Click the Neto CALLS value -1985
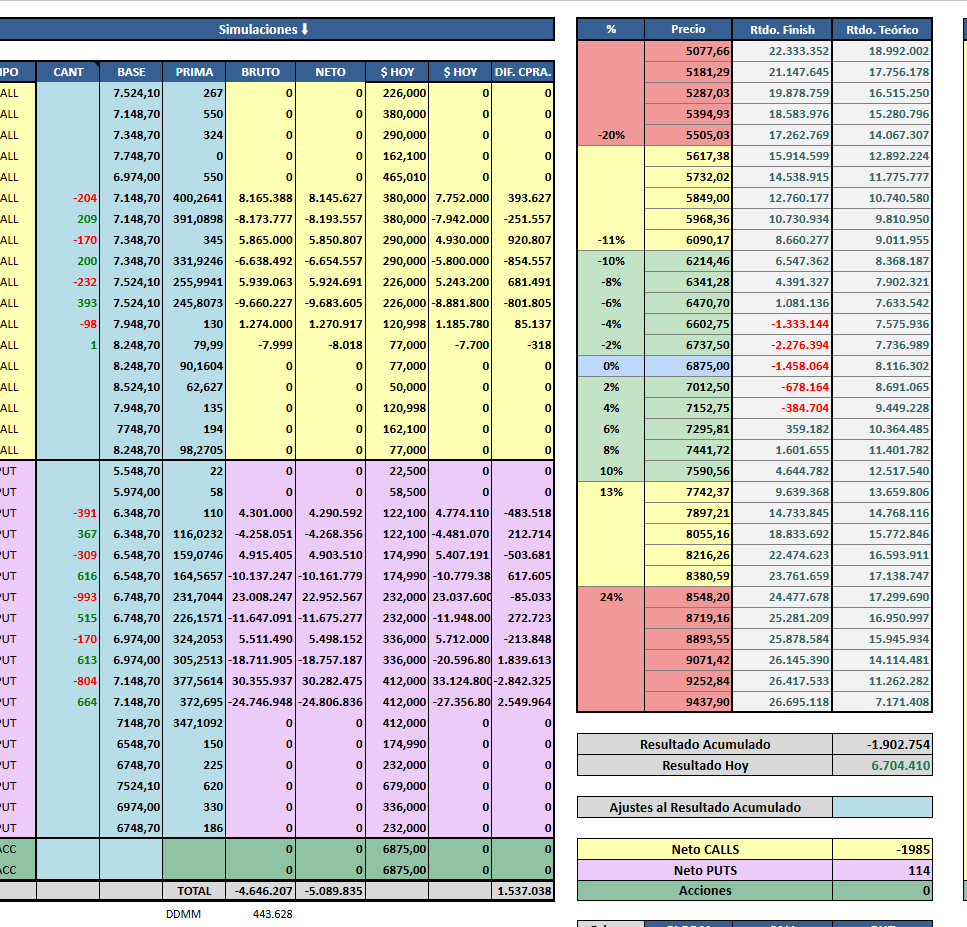This screenshot has height=927, width=967. pyautogui.click(x=882, y=849)
